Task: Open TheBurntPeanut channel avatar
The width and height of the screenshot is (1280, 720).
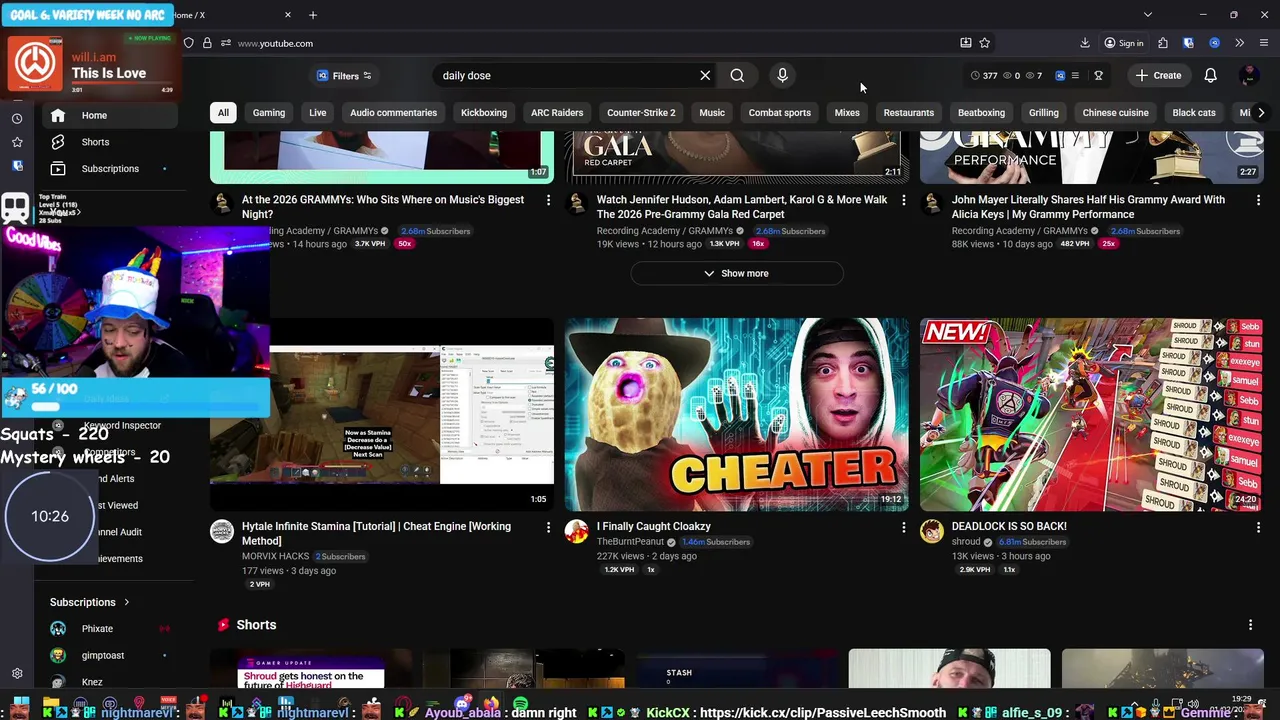Action: 577,531
